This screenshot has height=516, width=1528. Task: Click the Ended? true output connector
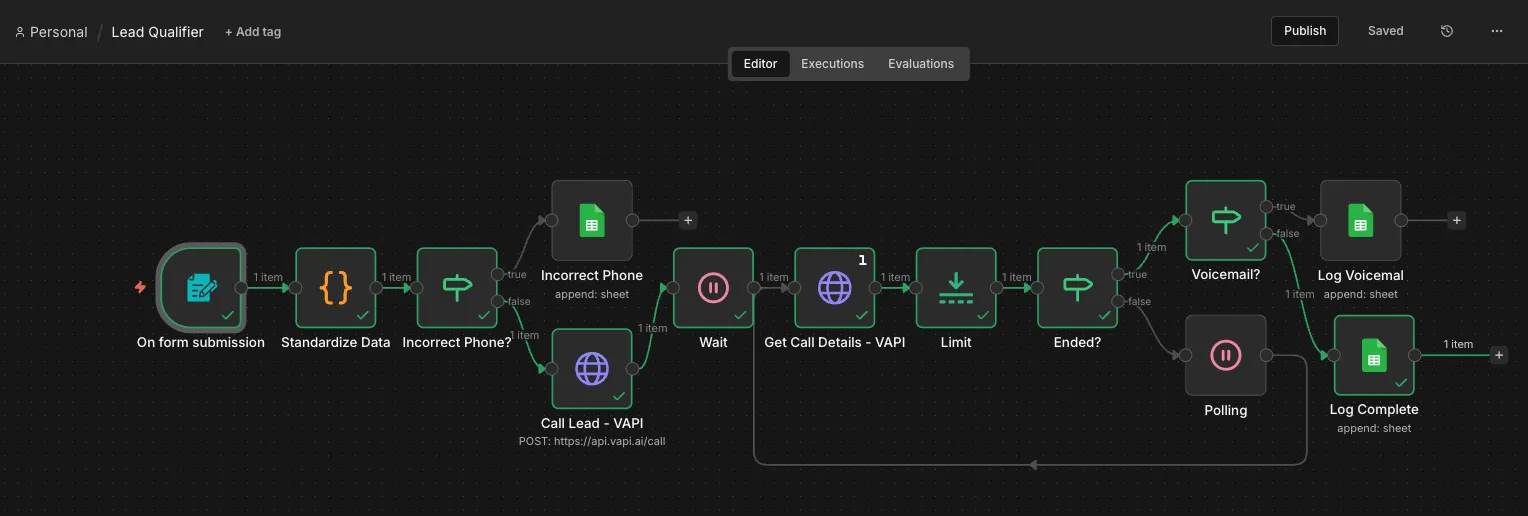click(x=1118, y=274)
